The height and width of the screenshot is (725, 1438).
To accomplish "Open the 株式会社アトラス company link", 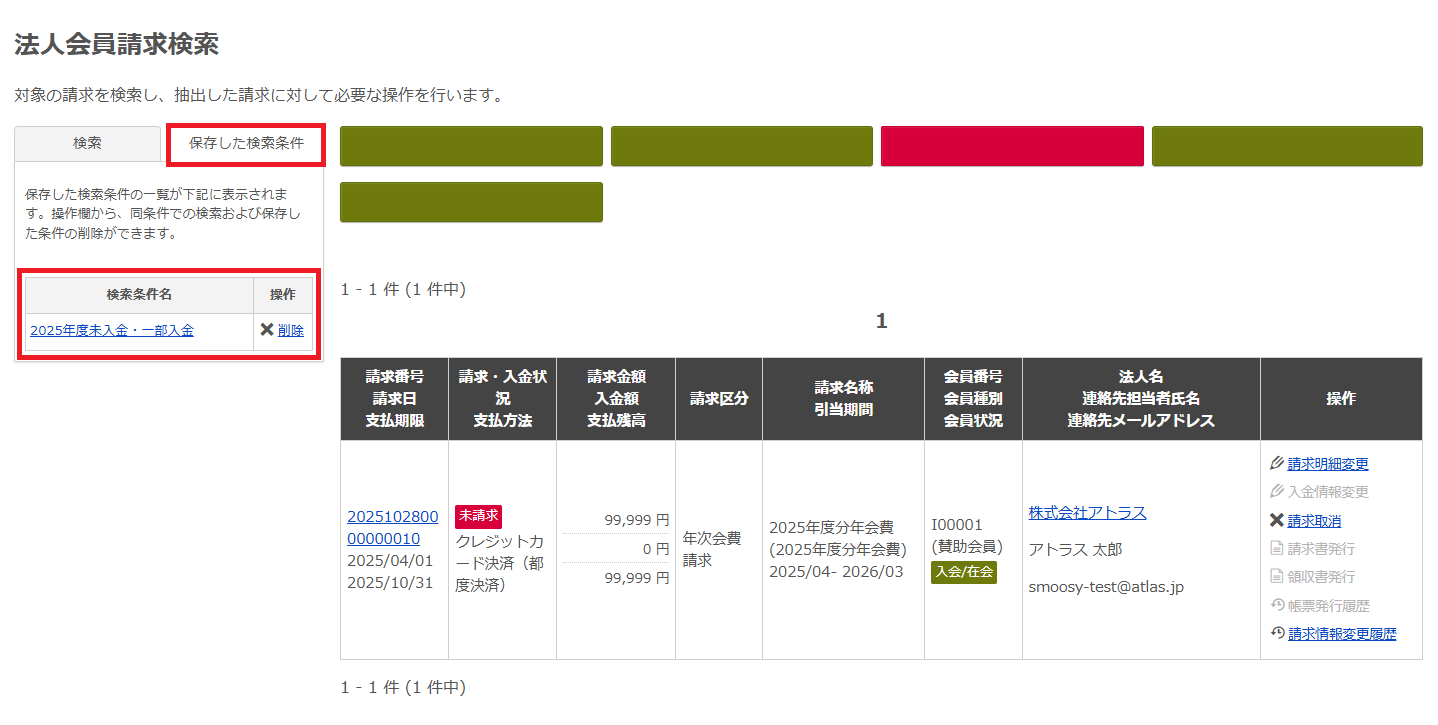I will 1087,513.
